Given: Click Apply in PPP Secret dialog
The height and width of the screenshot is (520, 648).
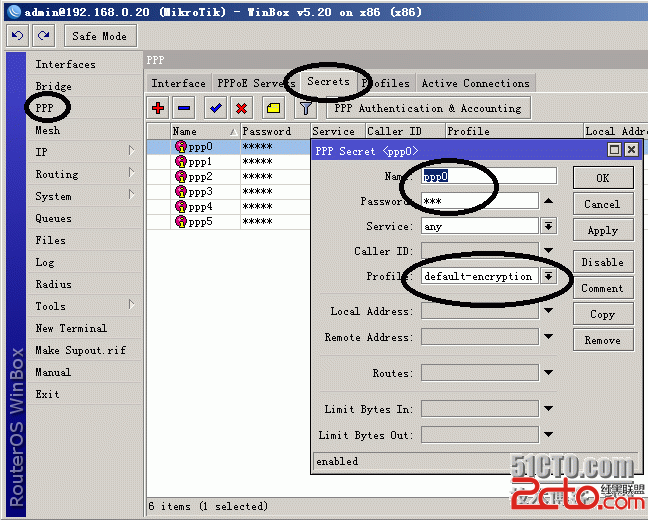Looking at the screenshot, I should pyautogui.click(x=603, y=230).
